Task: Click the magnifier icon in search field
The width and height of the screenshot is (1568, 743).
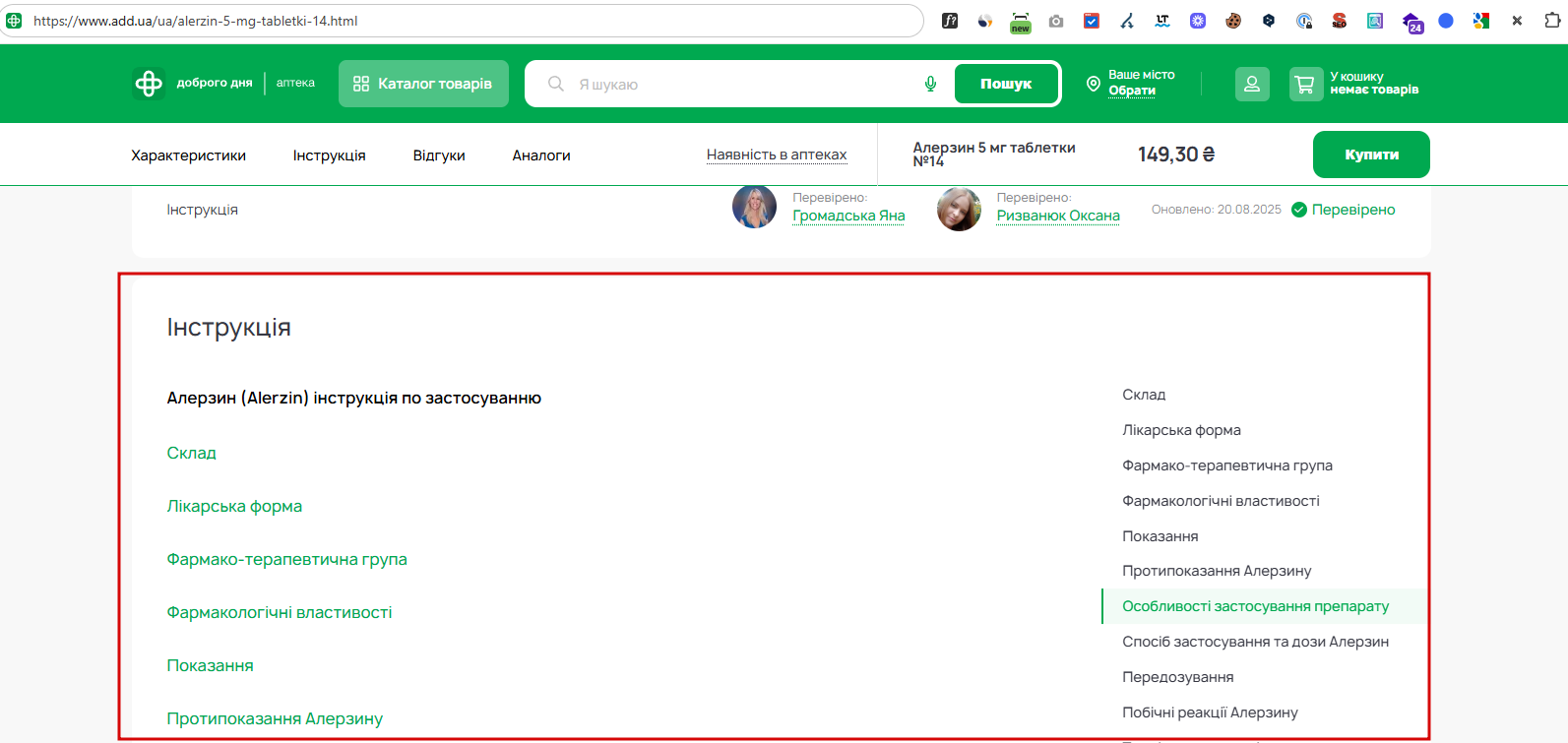Action: [x=556, y=84]
